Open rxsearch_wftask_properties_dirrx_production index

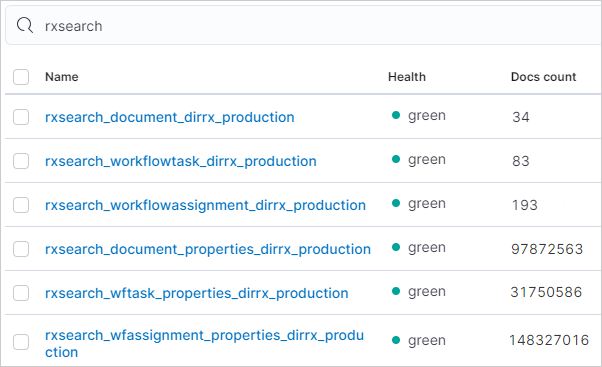[197, 293]
